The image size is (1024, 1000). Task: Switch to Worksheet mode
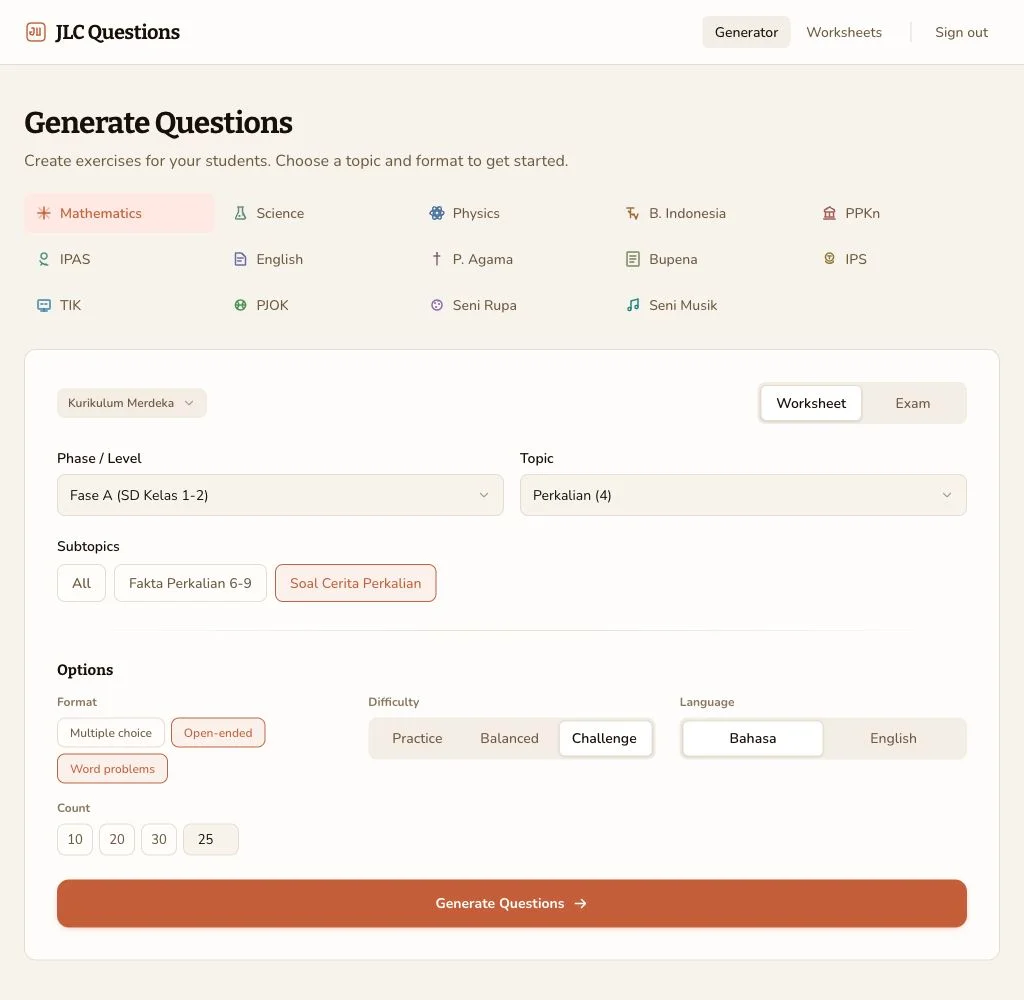tap(811, 403)
